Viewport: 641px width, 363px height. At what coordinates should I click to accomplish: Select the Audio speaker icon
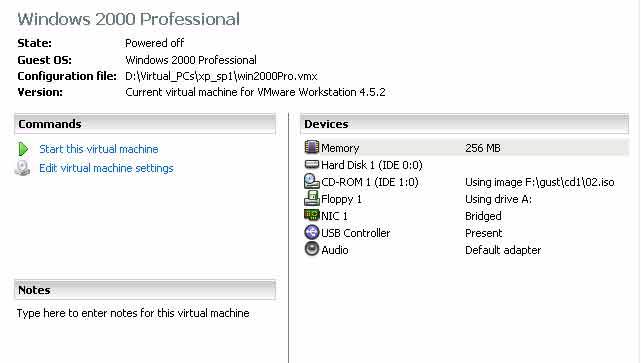pos(312,249)
